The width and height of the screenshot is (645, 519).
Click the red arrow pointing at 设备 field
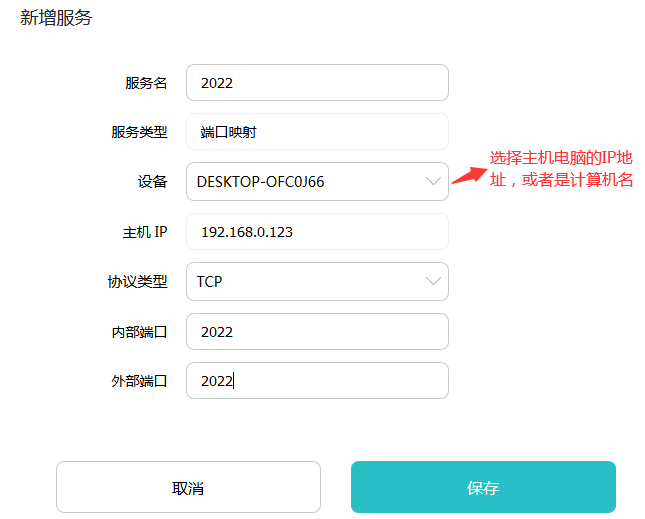[466, 174]
